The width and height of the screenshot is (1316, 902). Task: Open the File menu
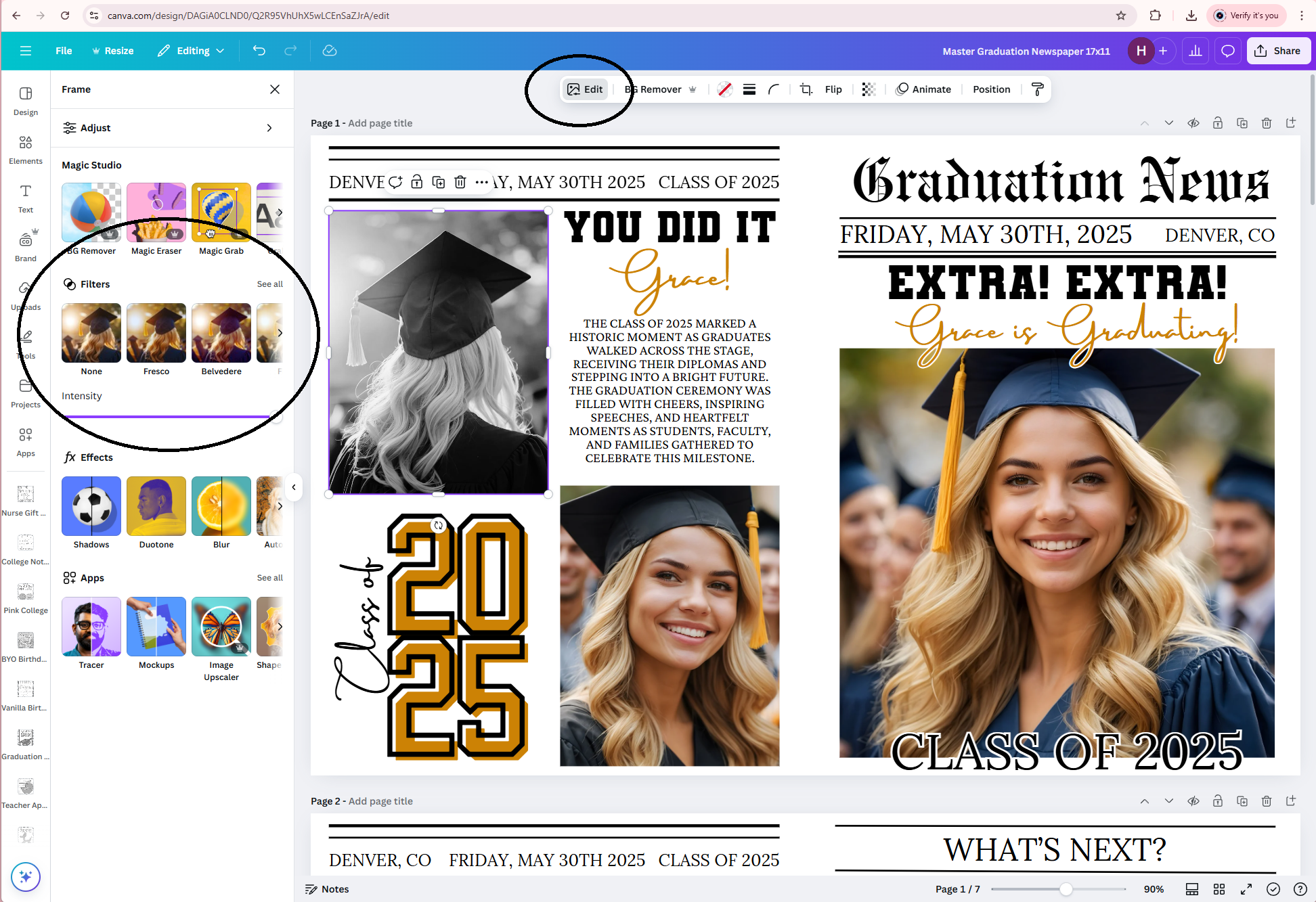tap(64, 51)
